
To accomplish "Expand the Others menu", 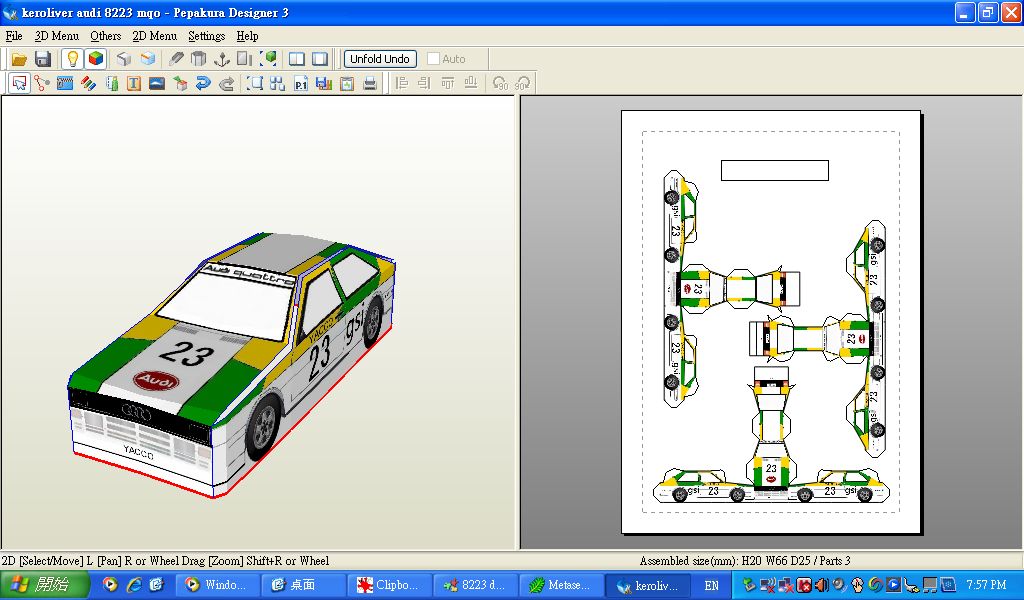I will tap(105, 36).
